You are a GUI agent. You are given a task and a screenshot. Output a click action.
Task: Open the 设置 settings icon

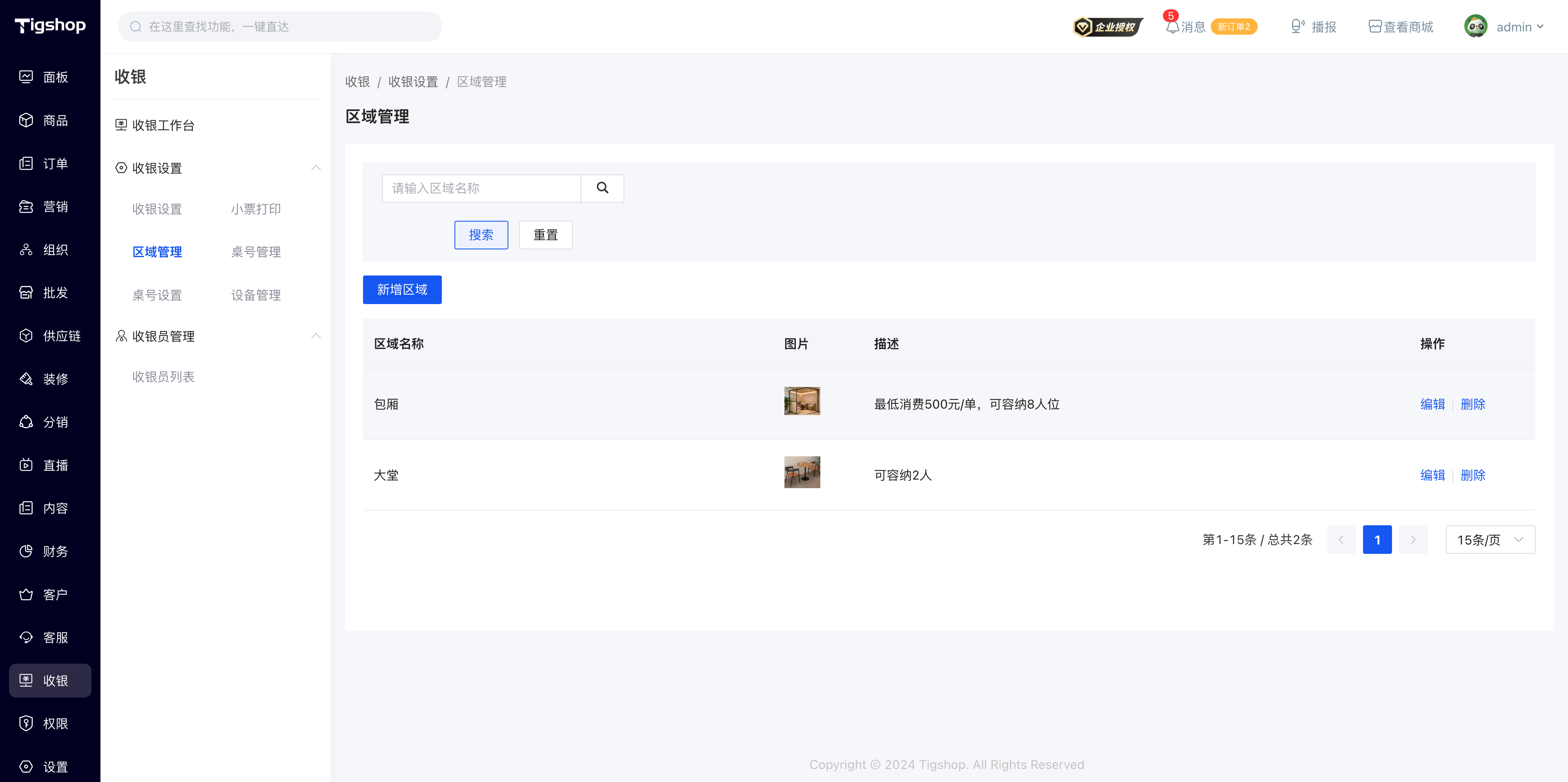click(26, 767)
